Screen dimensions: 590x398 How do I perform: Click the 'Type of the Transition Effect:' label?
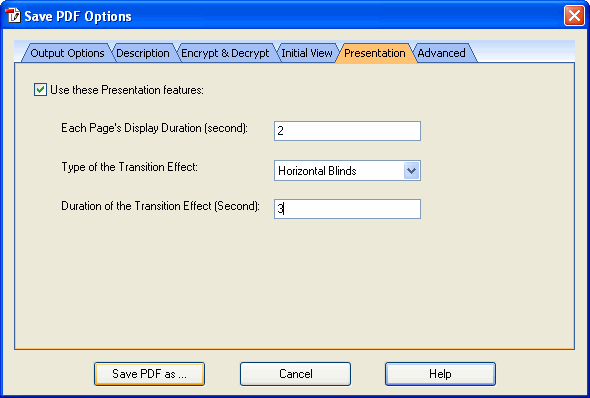(129, 167)
